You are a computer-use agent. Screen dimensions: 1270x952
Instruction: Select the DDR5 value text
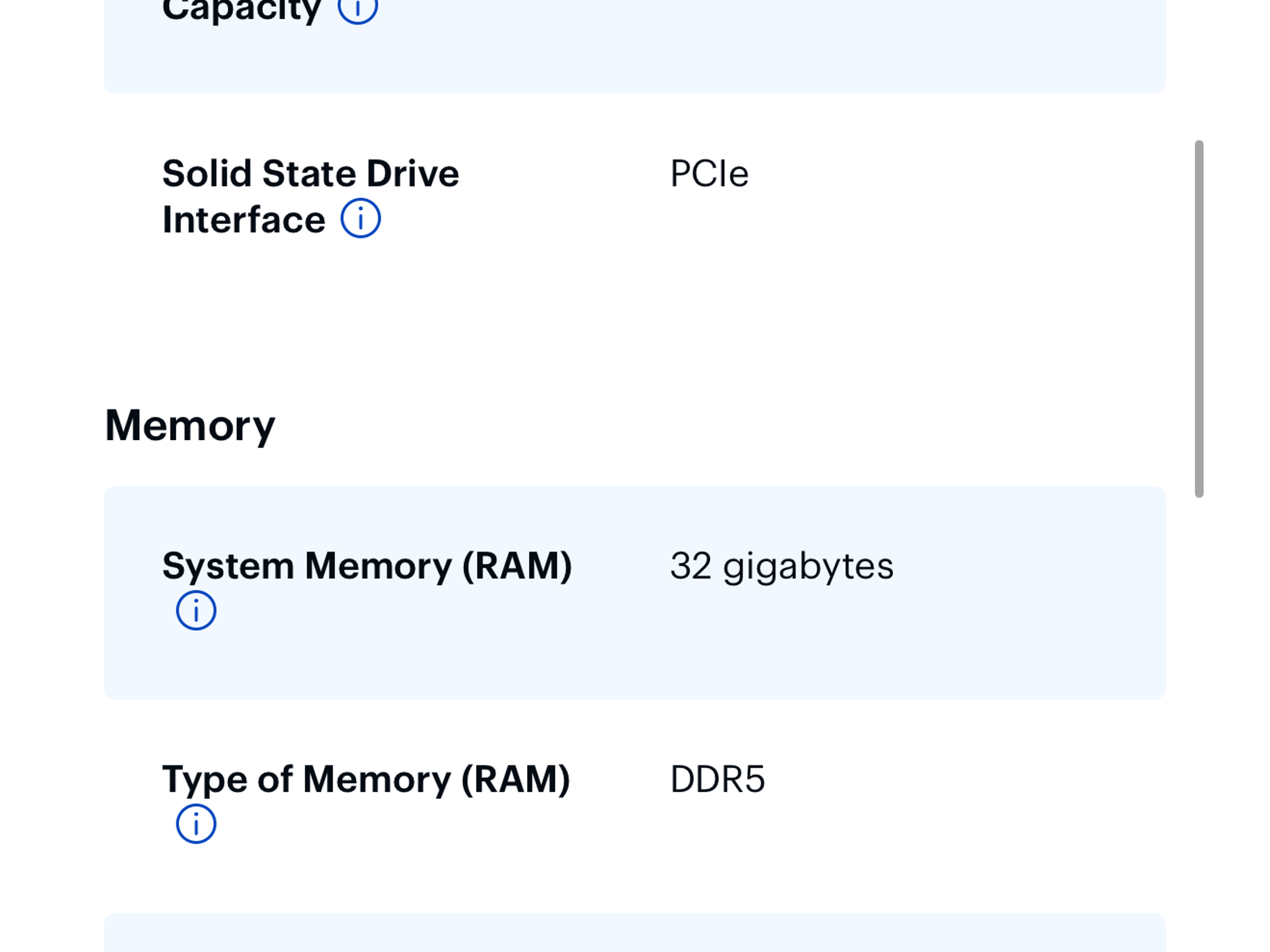click(x=717, y=779)
